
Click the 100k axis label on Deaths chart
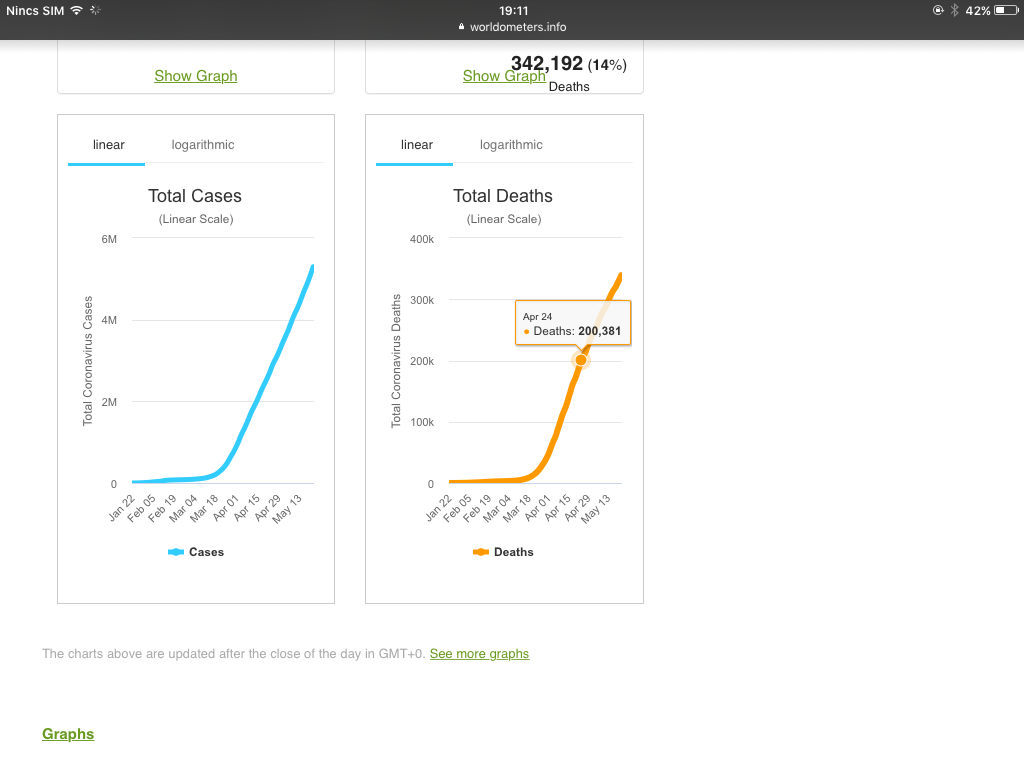[x=422, y=423]
